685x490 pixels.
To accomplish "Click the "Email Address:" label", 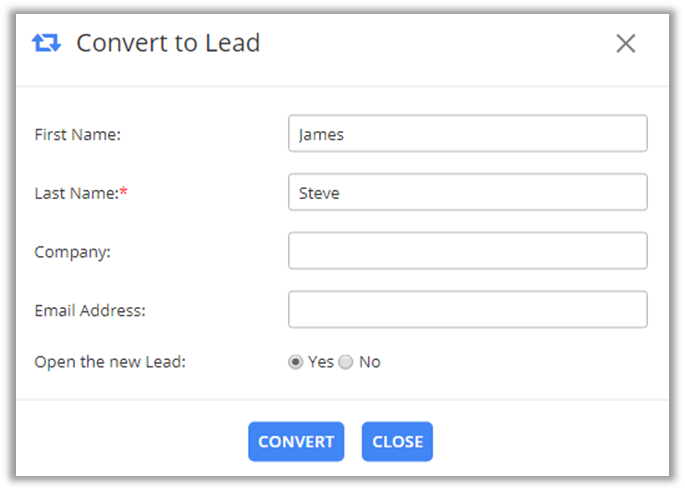I will point(90,311).
